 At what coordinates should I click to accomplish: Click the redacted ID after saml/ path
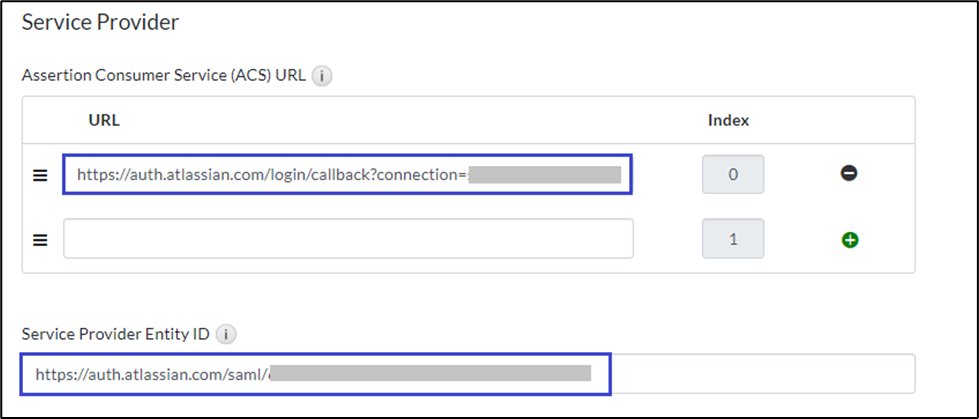click(430, 374)
